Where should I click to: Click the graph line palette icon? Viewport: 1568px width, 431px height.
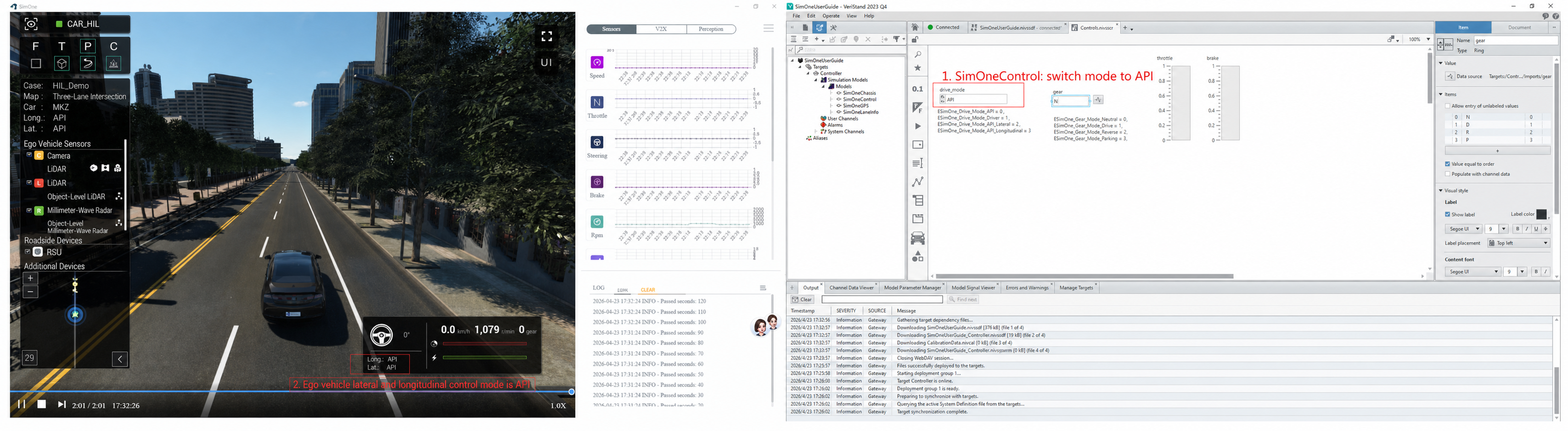tap(918, 181)
